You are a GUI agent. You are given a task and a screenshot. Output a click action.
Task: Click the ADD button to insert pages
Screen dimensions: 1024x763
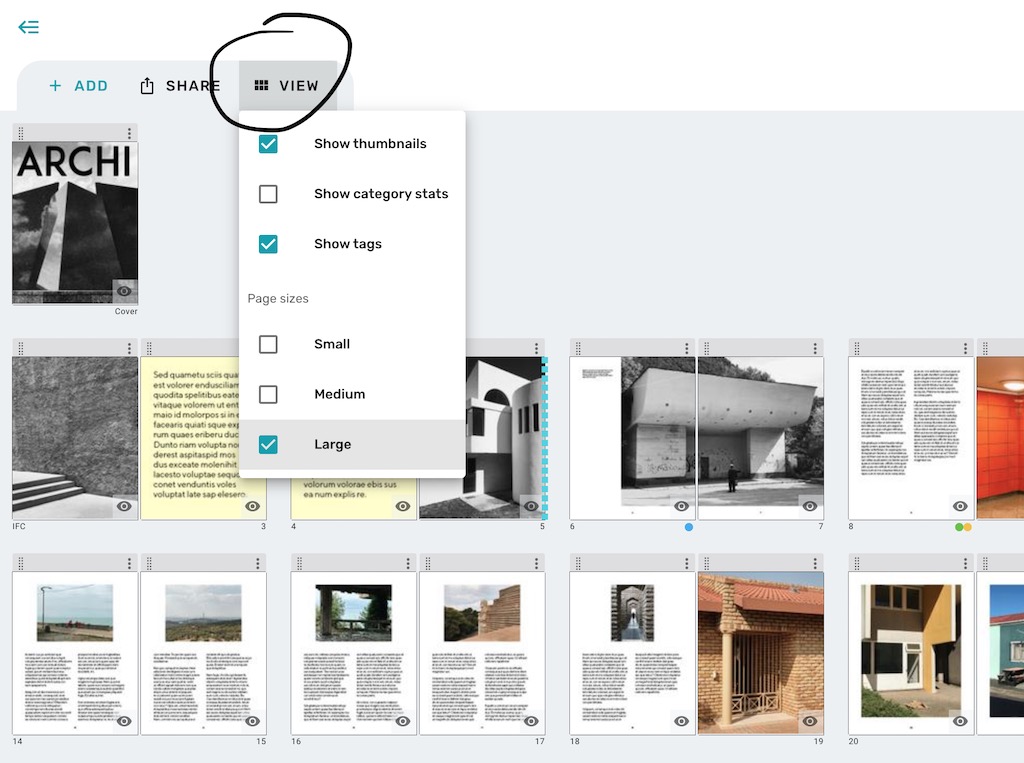(x=78, y=85)
